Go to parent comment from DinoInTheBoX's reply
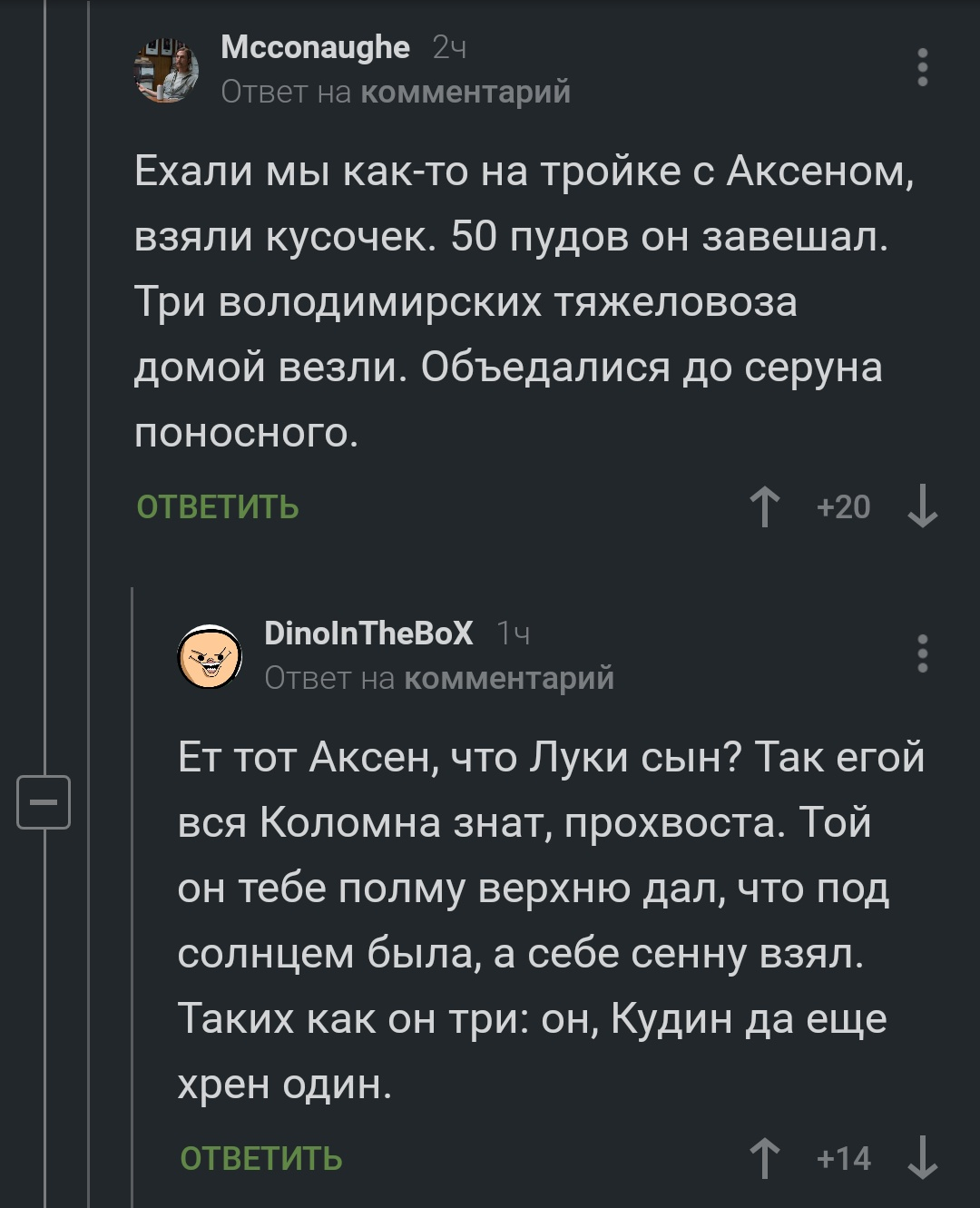The height and width of the screenshot is (1208, 980). (509, 678)
